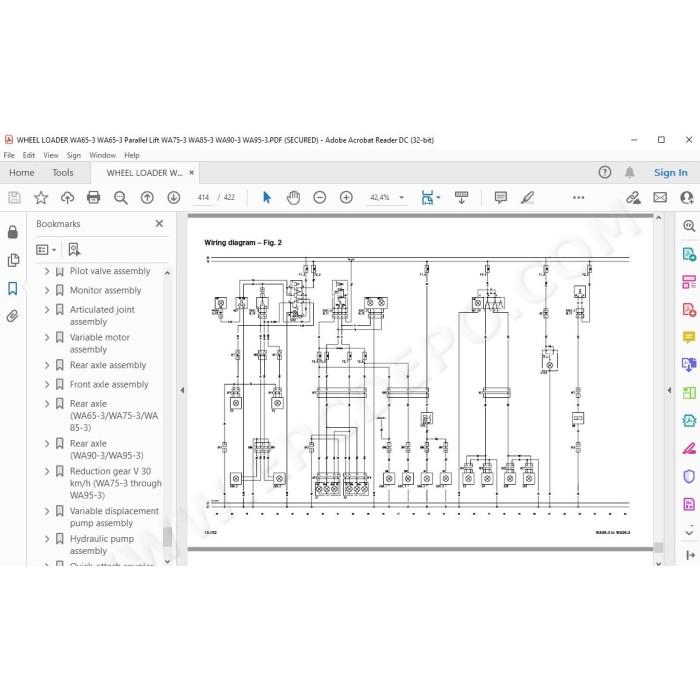Screen dimensions: 700x700
Task: Collapse navigation pane left arrow
Action: (182, 390)
